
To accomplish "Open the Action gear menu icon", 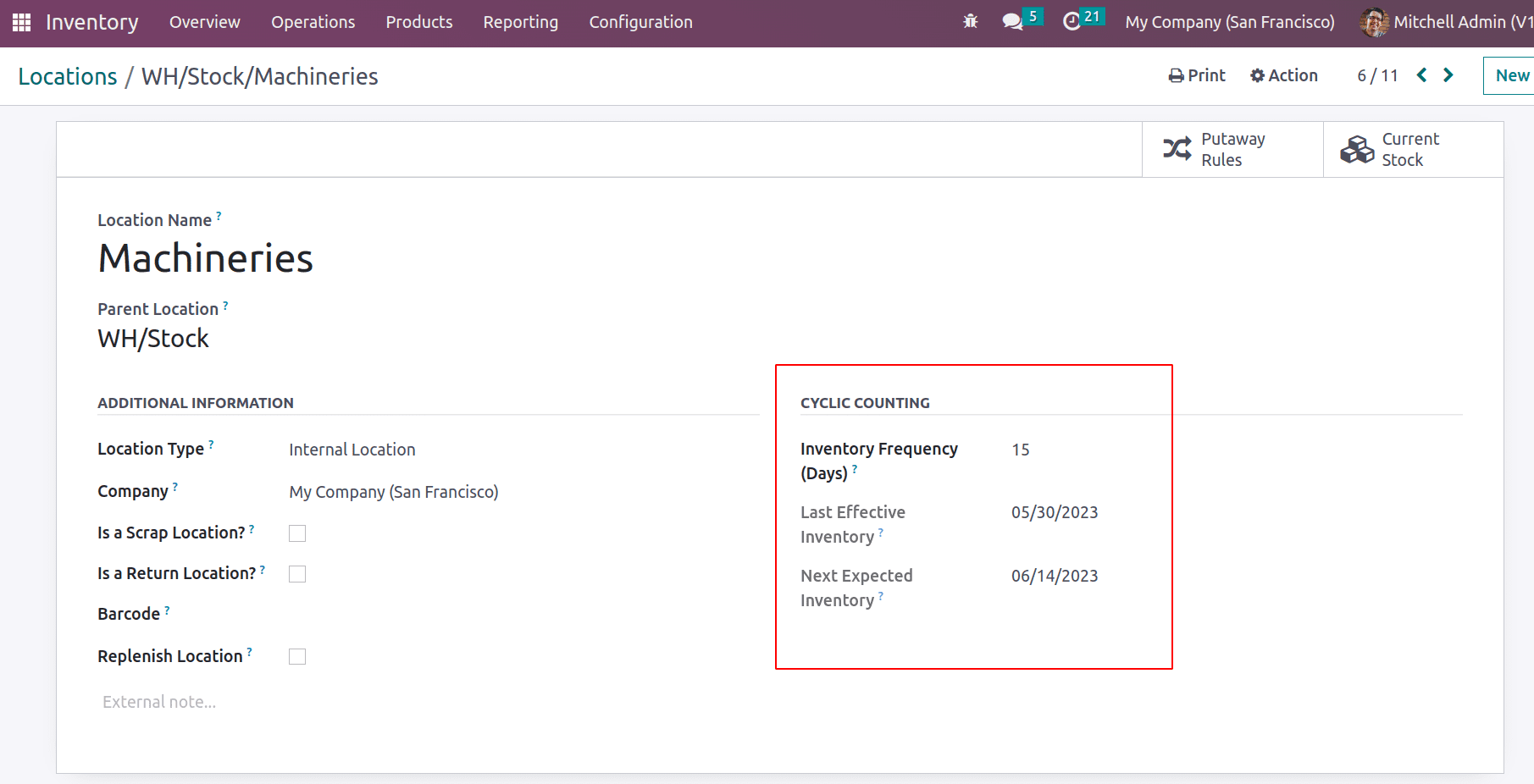I will [1257, 75].
